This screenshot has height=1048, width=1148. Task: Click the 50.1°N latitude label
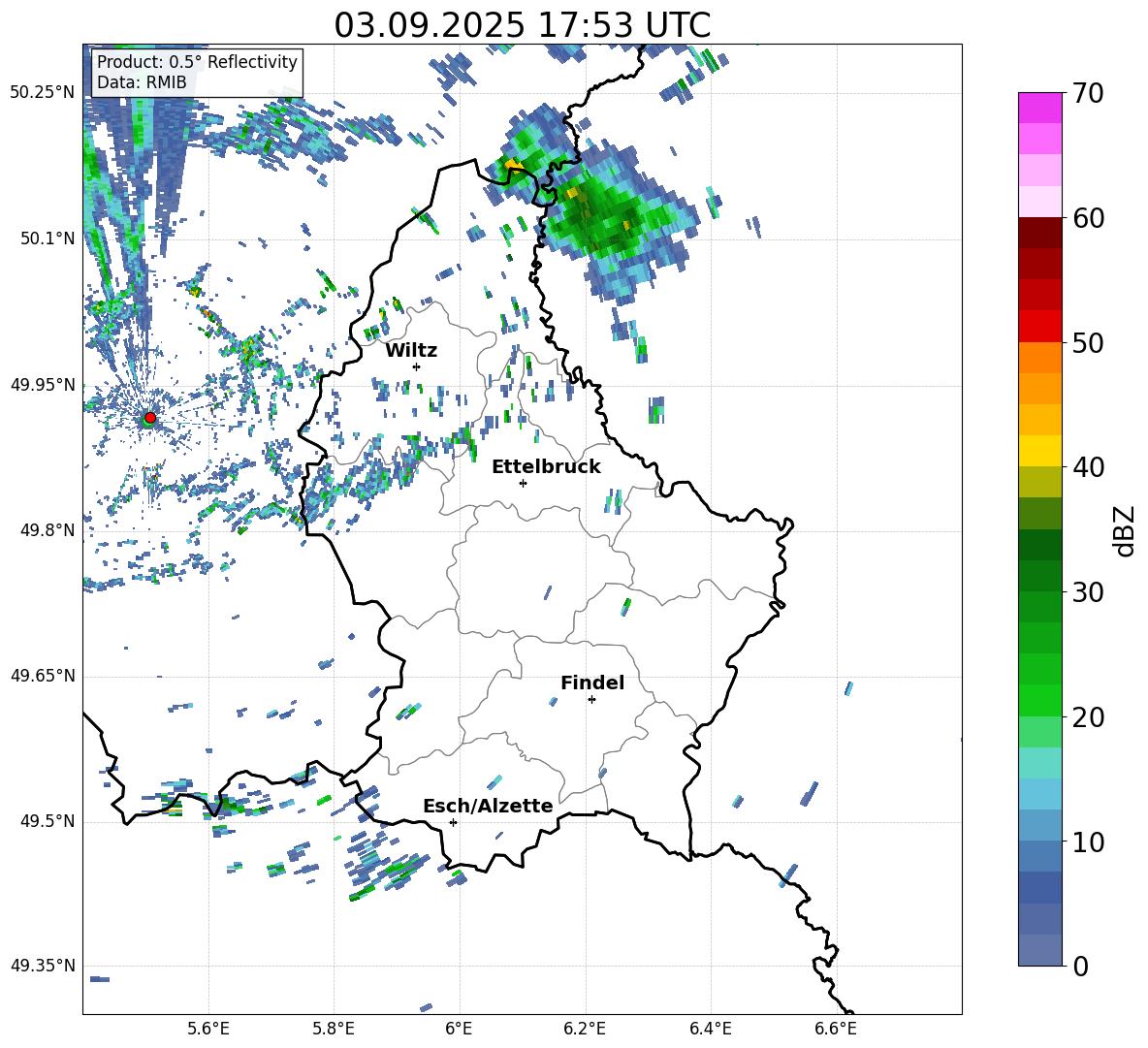click(48, 238)
